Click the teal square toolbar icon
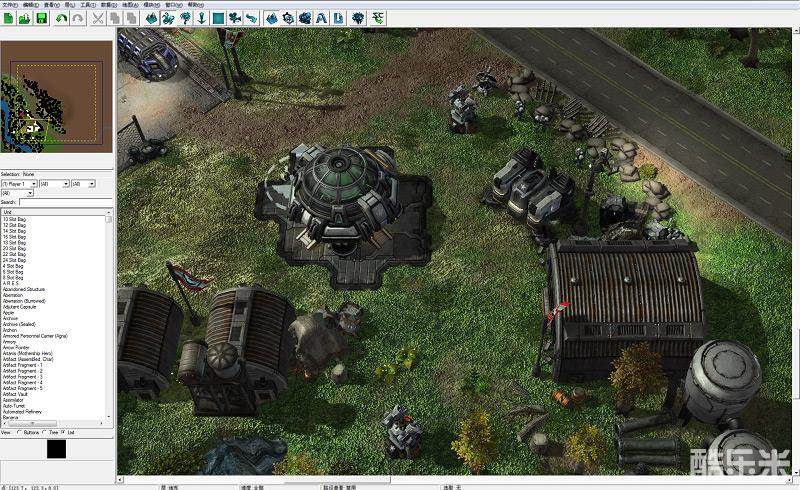 click(217, 18)
